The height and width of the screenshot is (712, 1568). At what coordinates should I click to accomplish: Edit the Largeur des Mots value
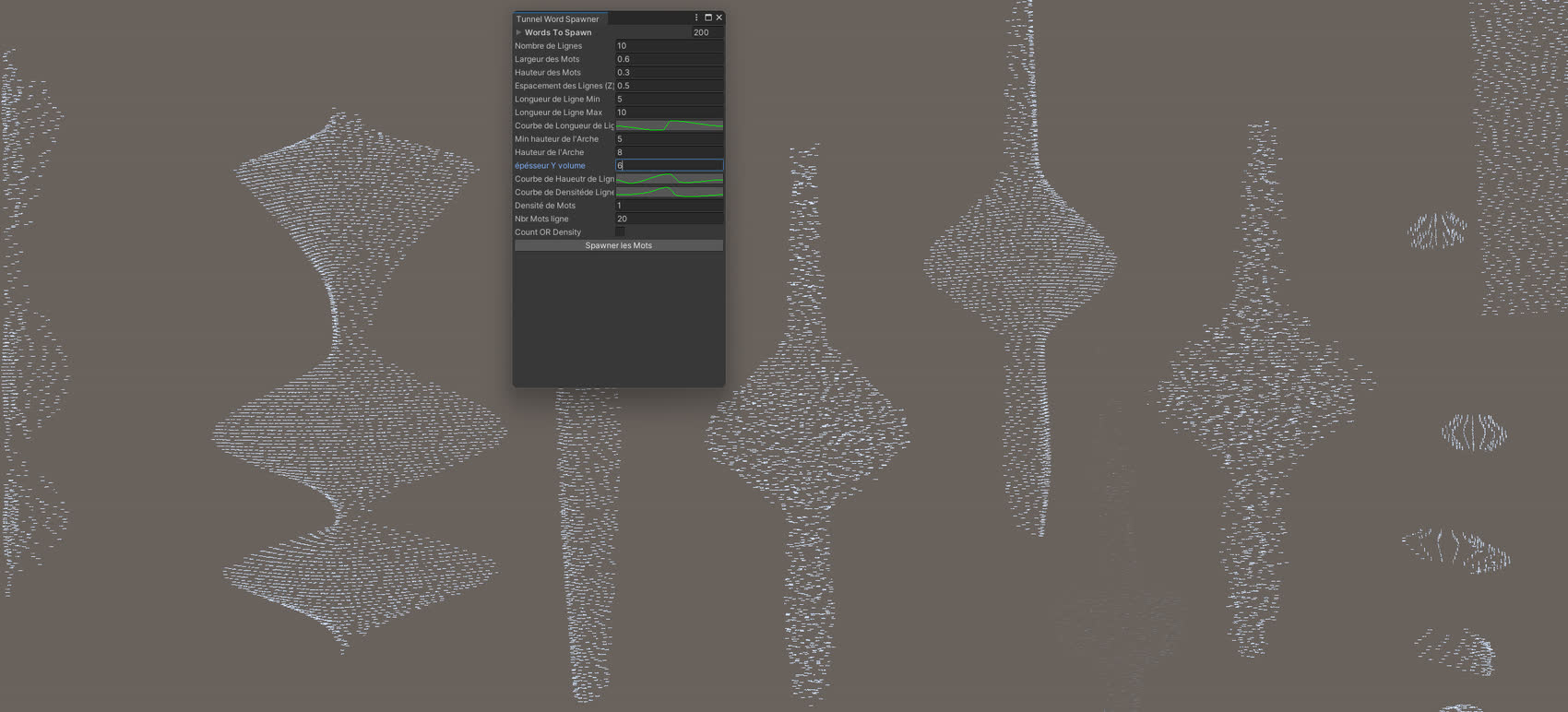click(x=670, y=59)
